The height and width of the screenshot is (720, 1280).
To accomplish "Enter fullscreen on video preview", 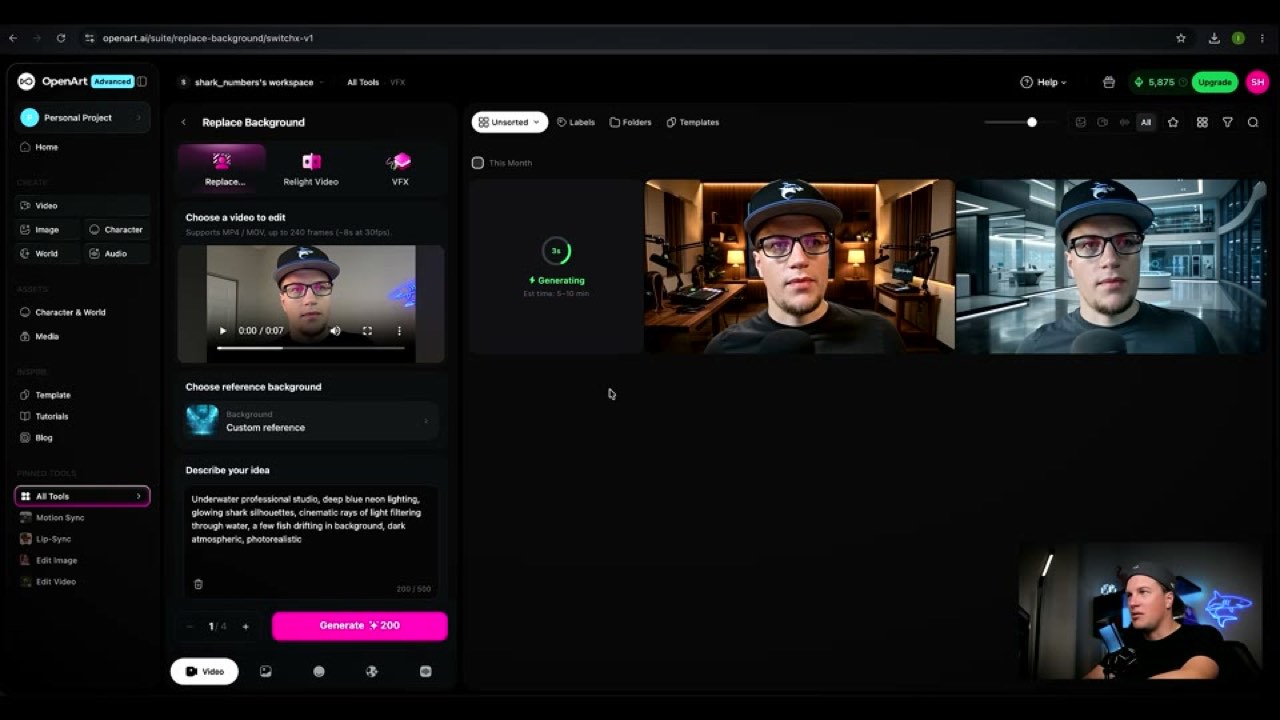I will (367, 331).
